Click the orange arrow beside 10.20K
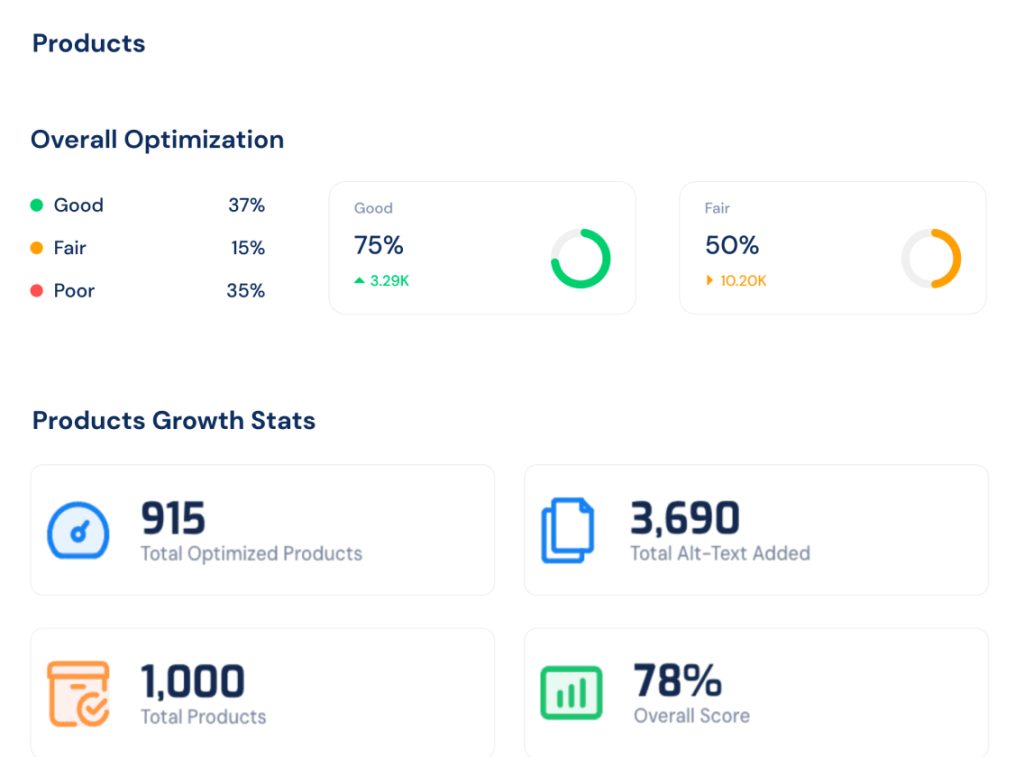This screenshot has width=1024, height=757. click(x=710, y=281)
